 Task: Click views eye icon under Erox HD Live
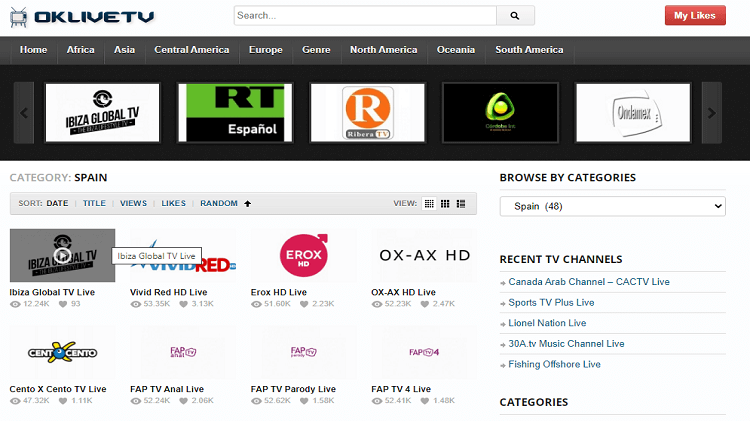click(256, 304)
